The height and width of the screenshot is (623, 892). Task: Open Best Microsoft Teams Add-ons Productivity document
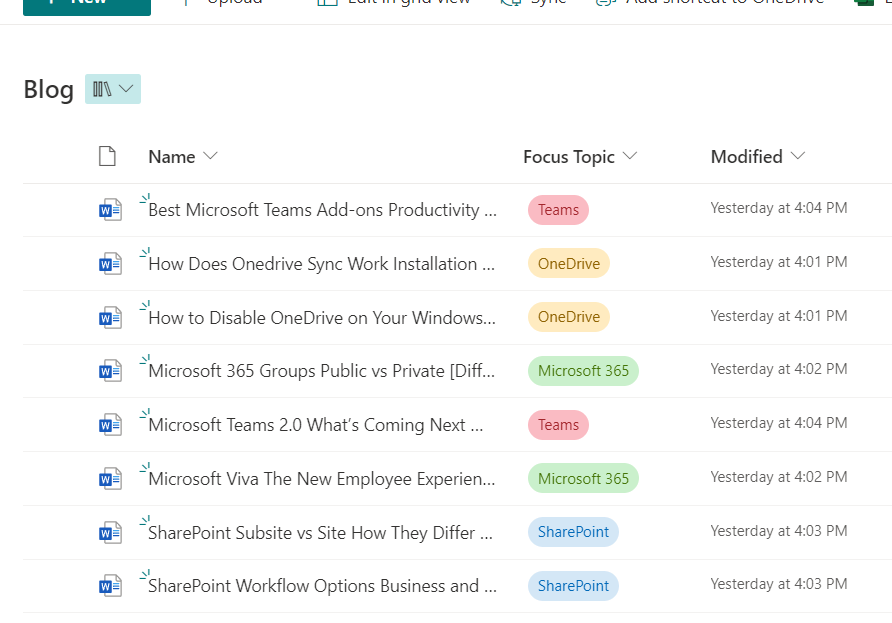[323, 210]
